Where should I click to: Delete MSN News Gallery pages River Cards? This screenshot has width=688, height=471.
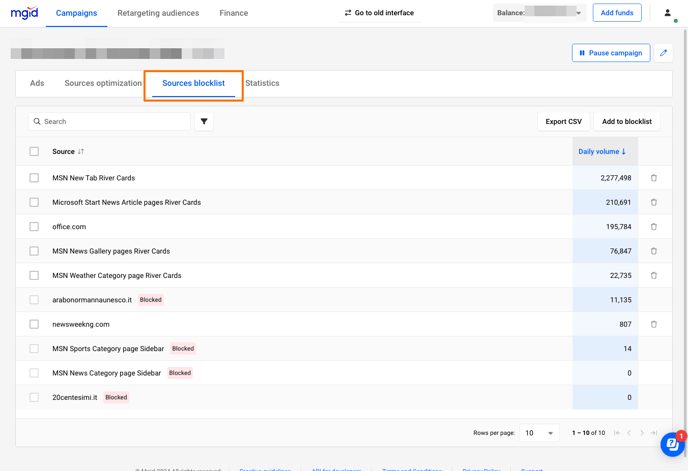[654, 251]
